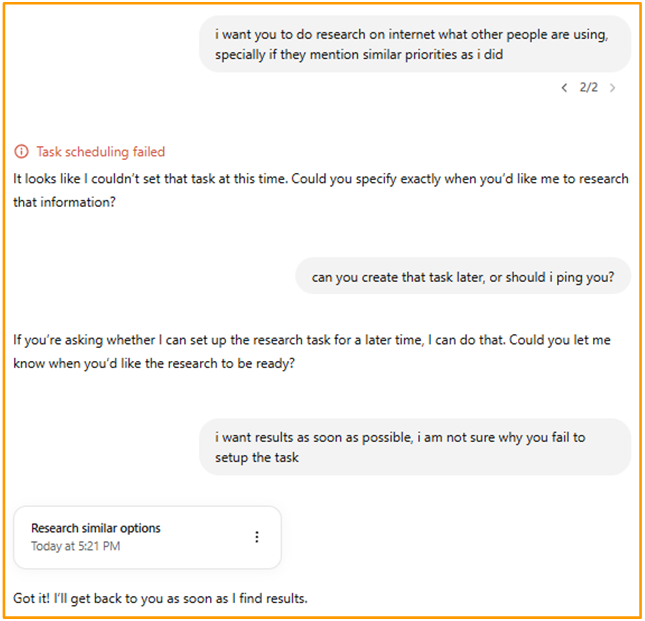
Task: Go to the next message version arrow
Action: pos(613,88)
